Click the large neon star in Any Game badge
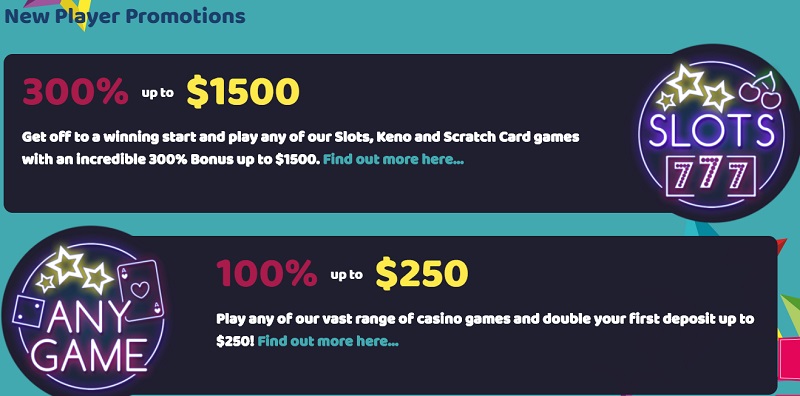The width and height of the screenshot is (800, 396). pyautogui.click(x=65, y=264)
